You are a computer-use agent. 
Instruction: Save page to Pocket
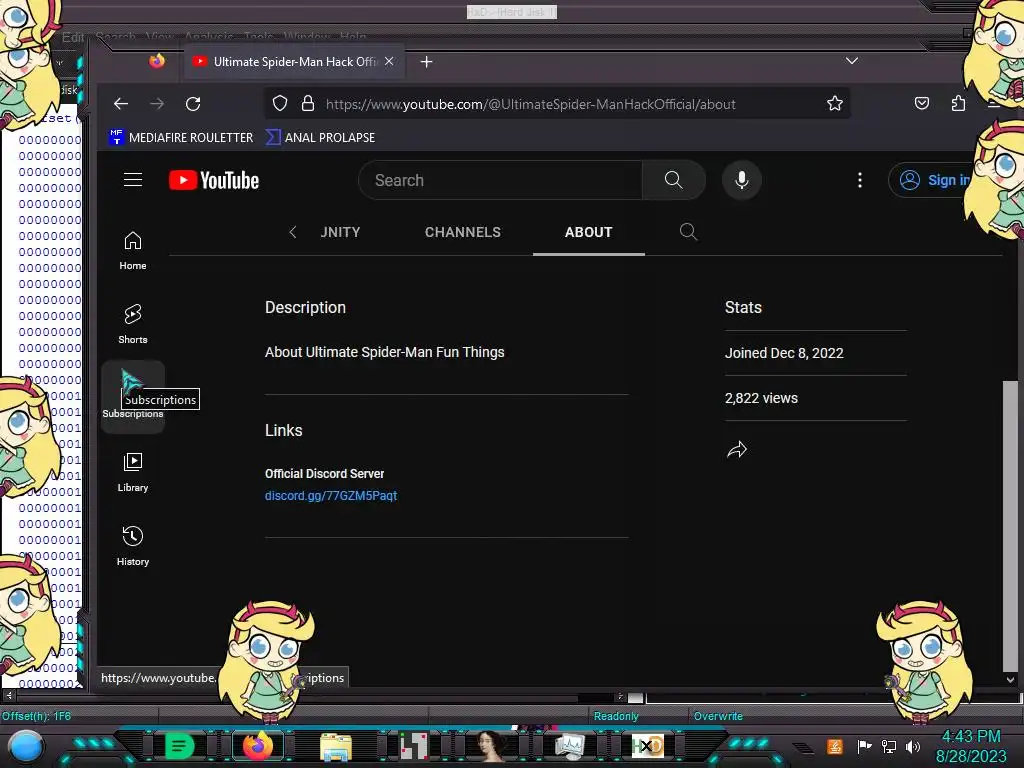(x=921, y=103)
